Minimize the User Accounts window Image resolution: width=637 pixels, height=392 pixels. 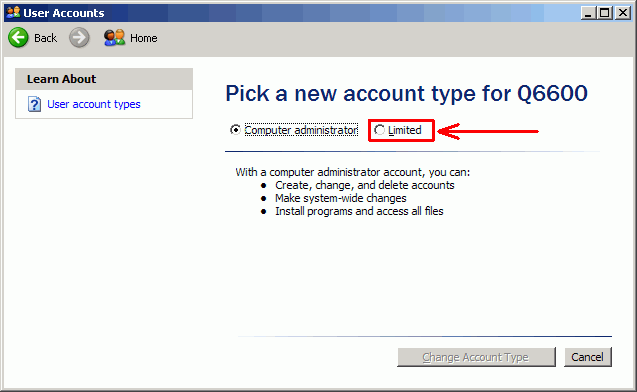click(587, 13)
